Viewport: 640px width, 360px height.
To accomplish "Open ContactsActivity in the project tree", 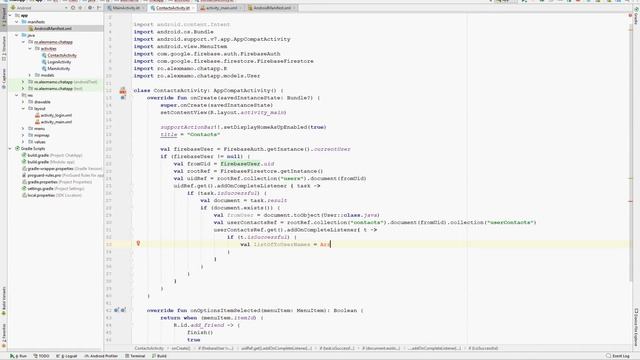I will (x=62, y=55).
